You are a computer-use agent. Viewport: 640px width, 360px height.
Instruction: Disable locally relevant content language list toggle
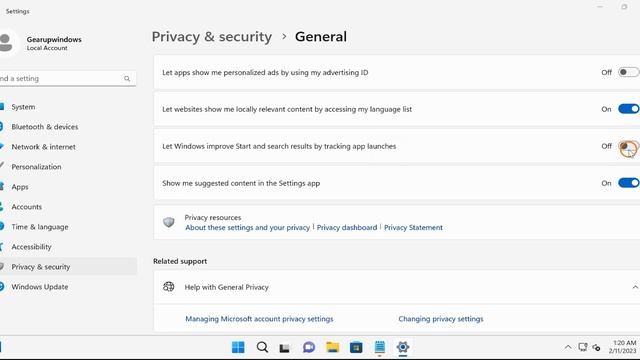coord(629,109)
